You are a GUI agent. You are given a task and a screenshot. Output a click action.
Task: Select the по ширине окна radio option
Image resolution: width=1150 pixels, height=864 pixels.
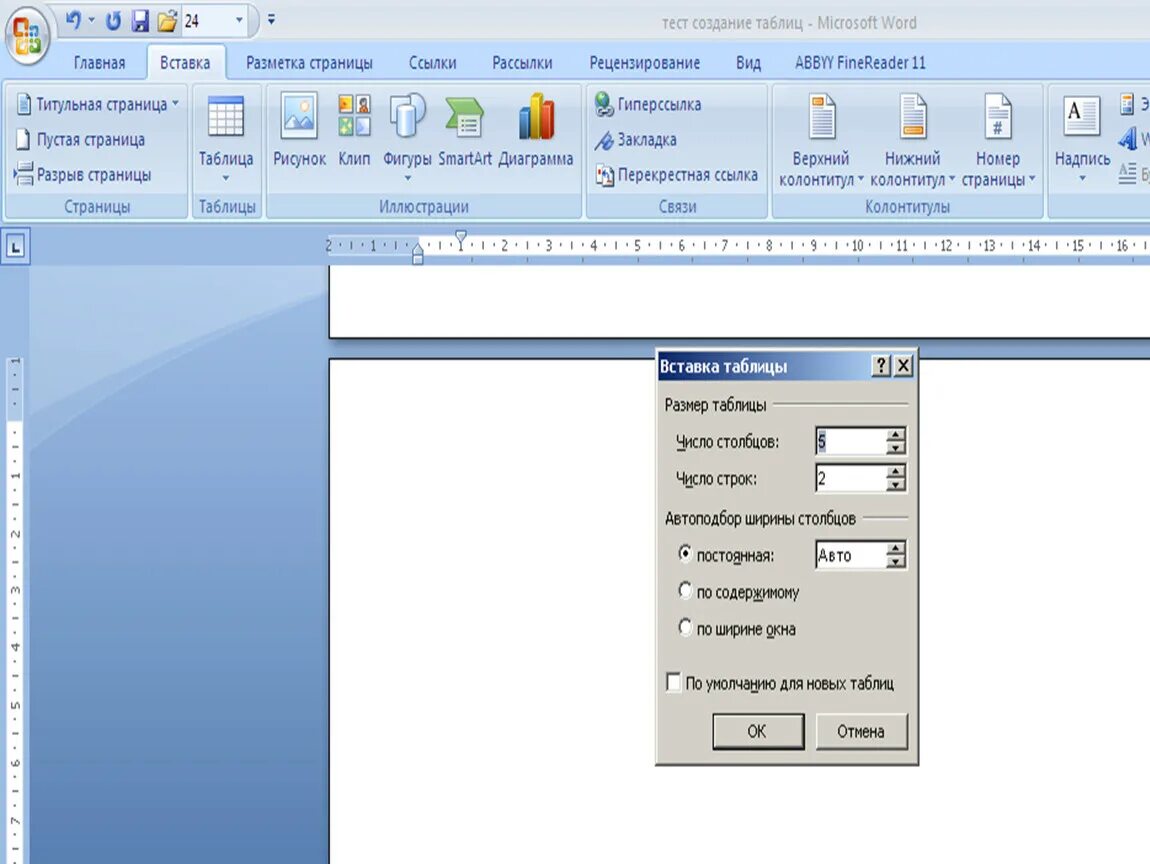tap(685, 627)
